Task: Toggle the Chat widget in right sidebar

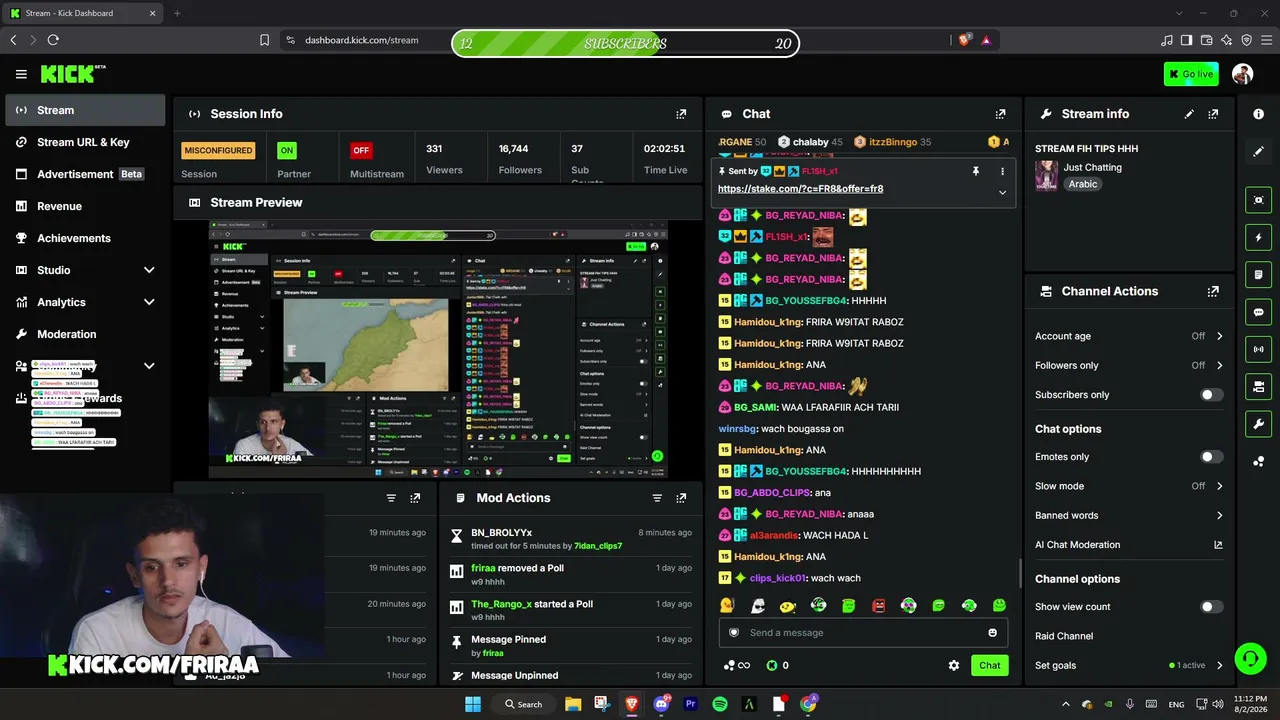Action: pyautogui.click(x=1258, y=312)
